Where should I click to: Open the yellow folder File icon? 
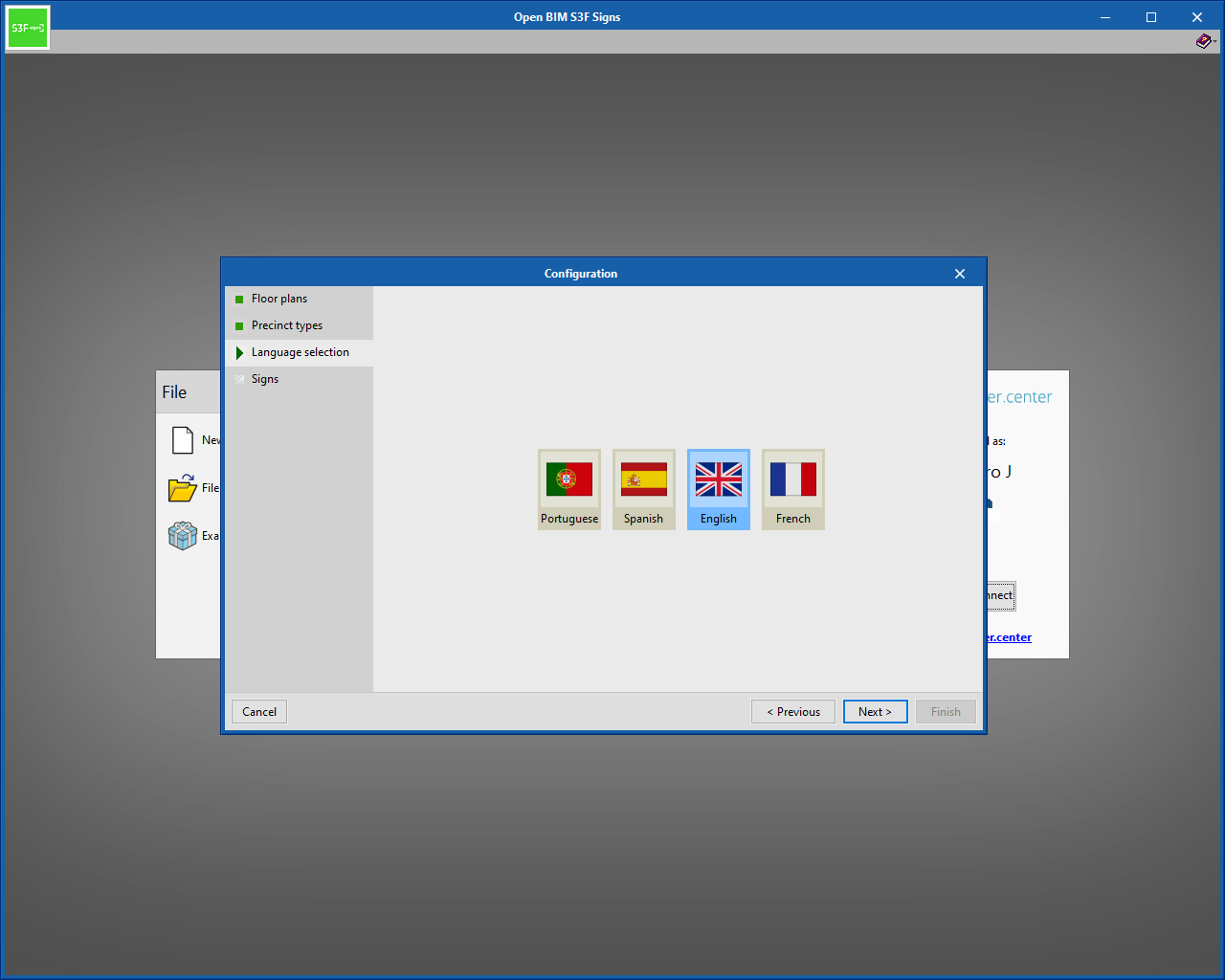click(182, 488)
